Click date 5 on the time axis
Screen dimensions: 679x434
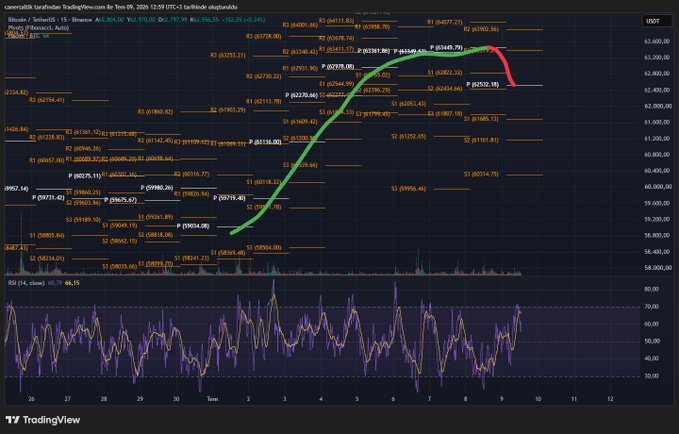point(357,399)
